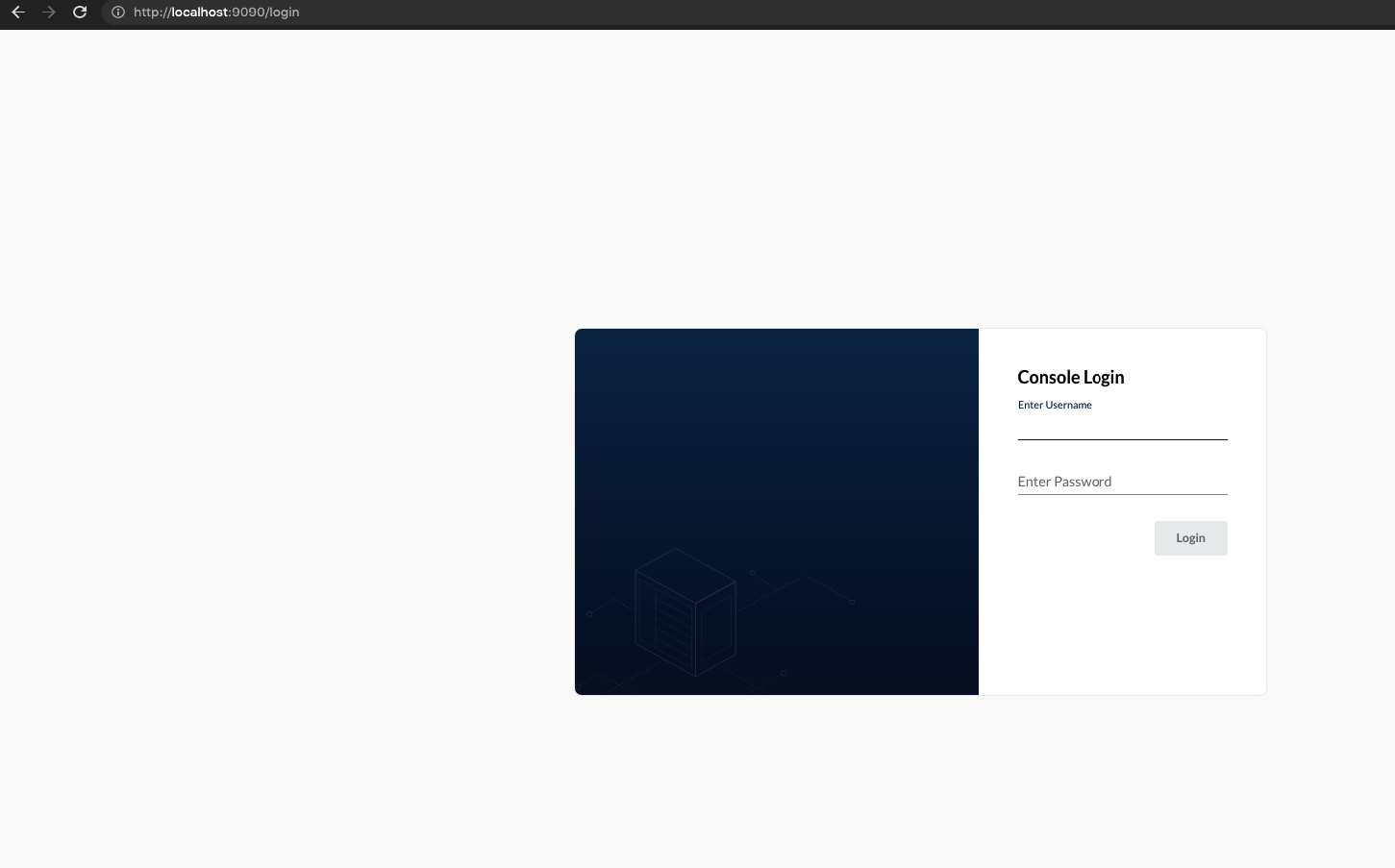Click the Console Login heading
1395x868 pixels.
click(x=1071, y=377)
